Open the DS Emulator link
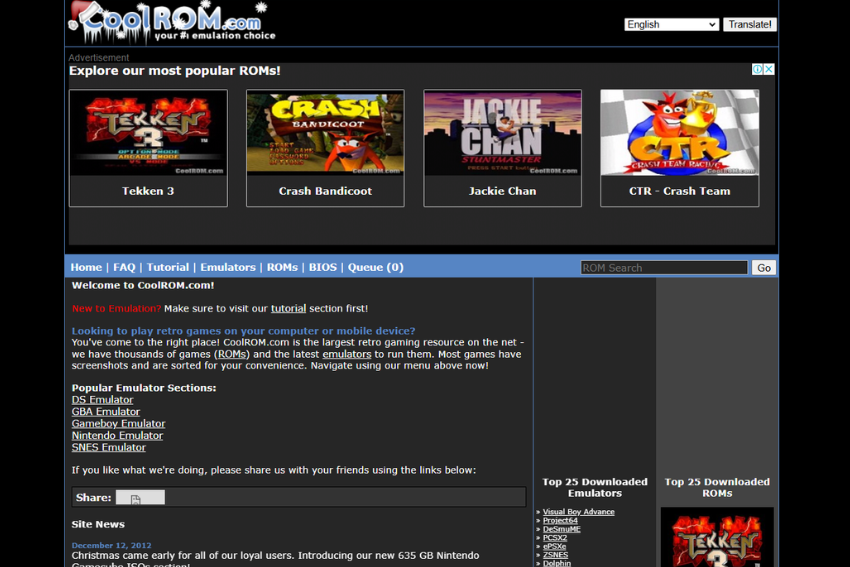The height and width of the screenshot is (567, 850). 102,400
